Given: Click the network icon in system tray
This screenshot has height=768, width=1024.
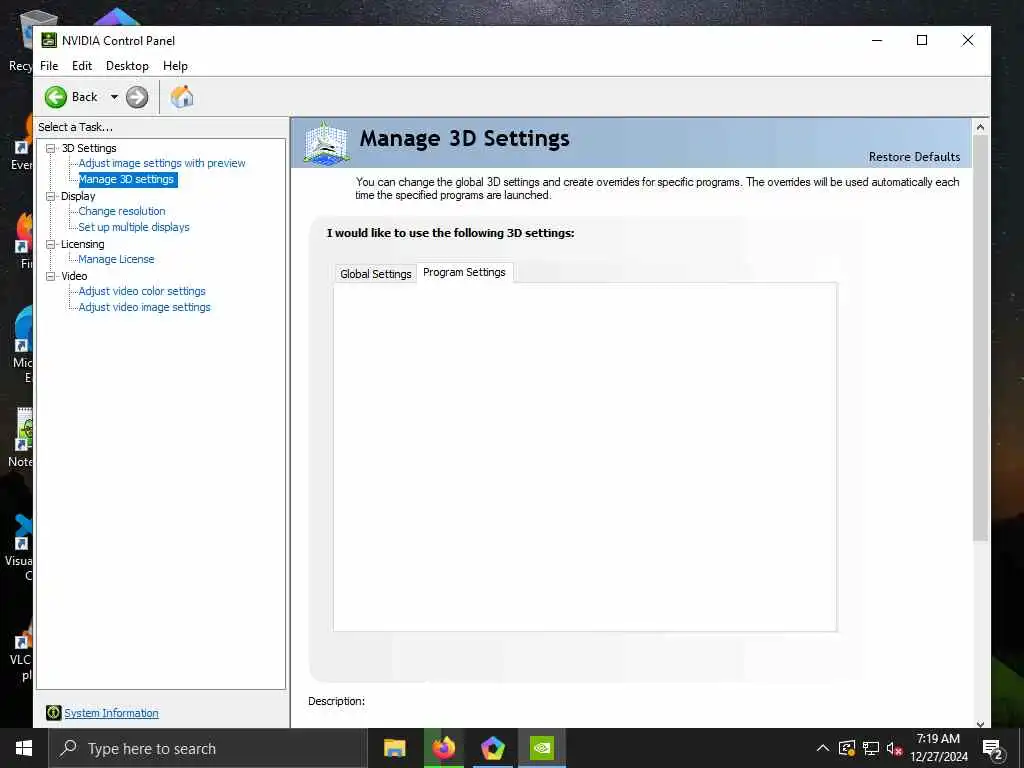Looking at the screenshot, I should [871, 748].
